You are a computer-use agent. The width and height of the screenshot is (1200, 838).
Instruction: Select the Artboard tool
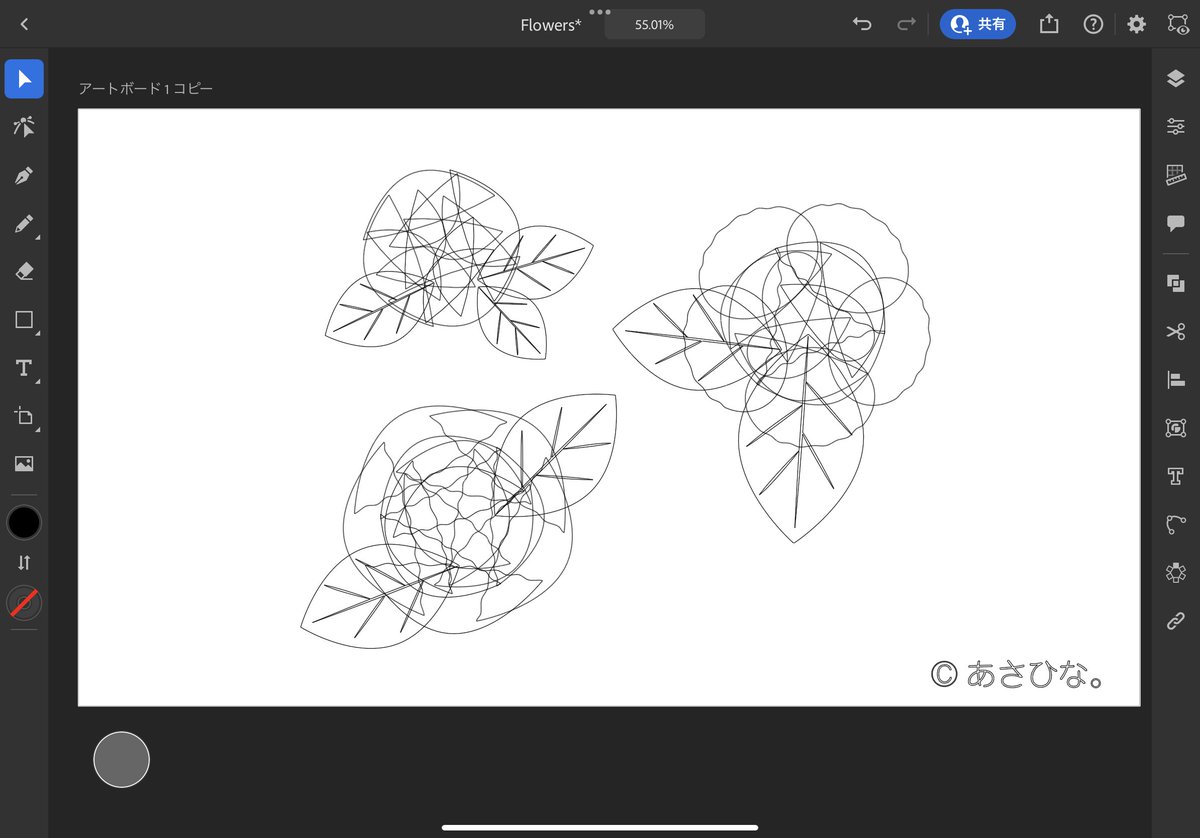coord(24,416)
